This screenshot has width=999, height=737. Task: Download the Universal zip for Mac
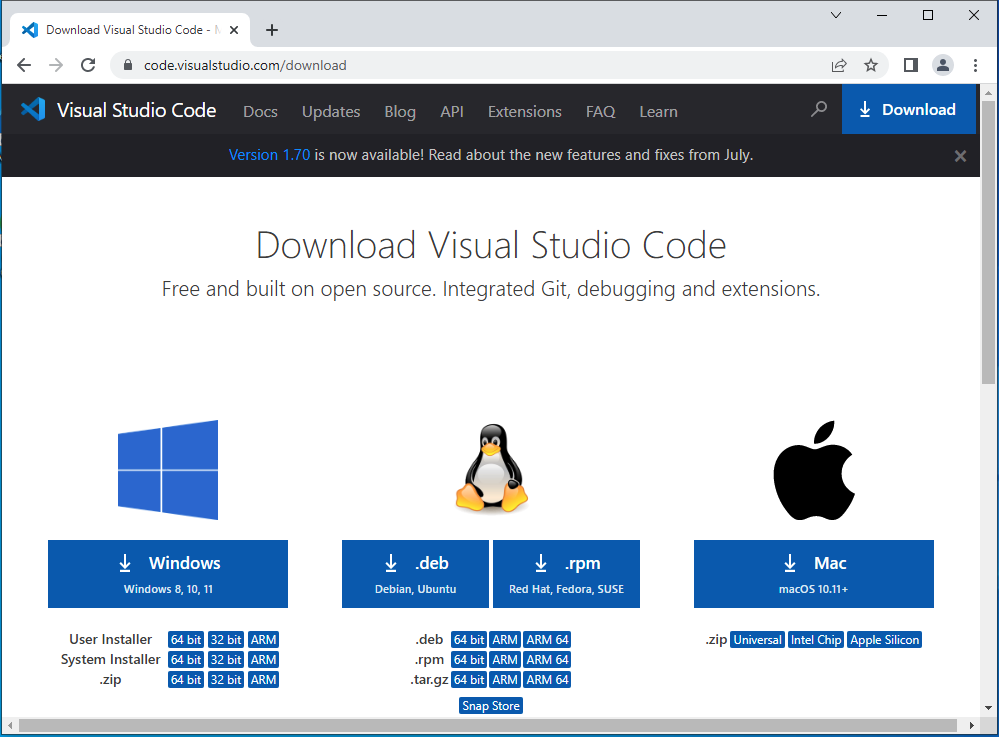(x=757, y=639)
